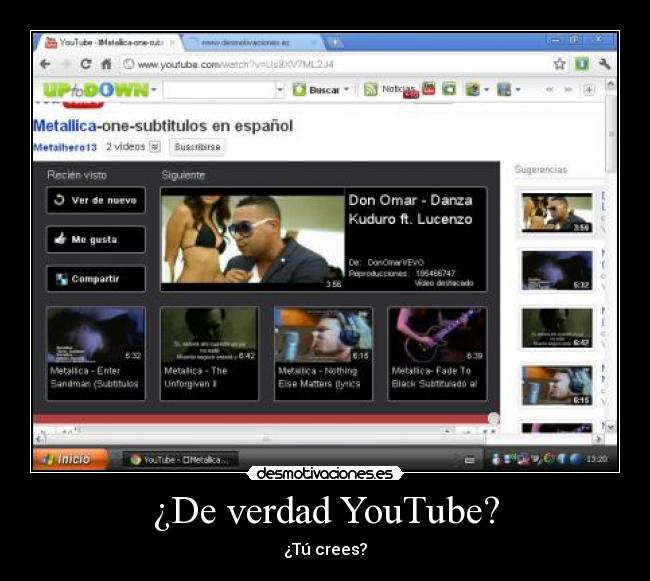The width and height of the screenshot is (650, 581).
Task: Click the Compartir button
Action: [96, 279]
